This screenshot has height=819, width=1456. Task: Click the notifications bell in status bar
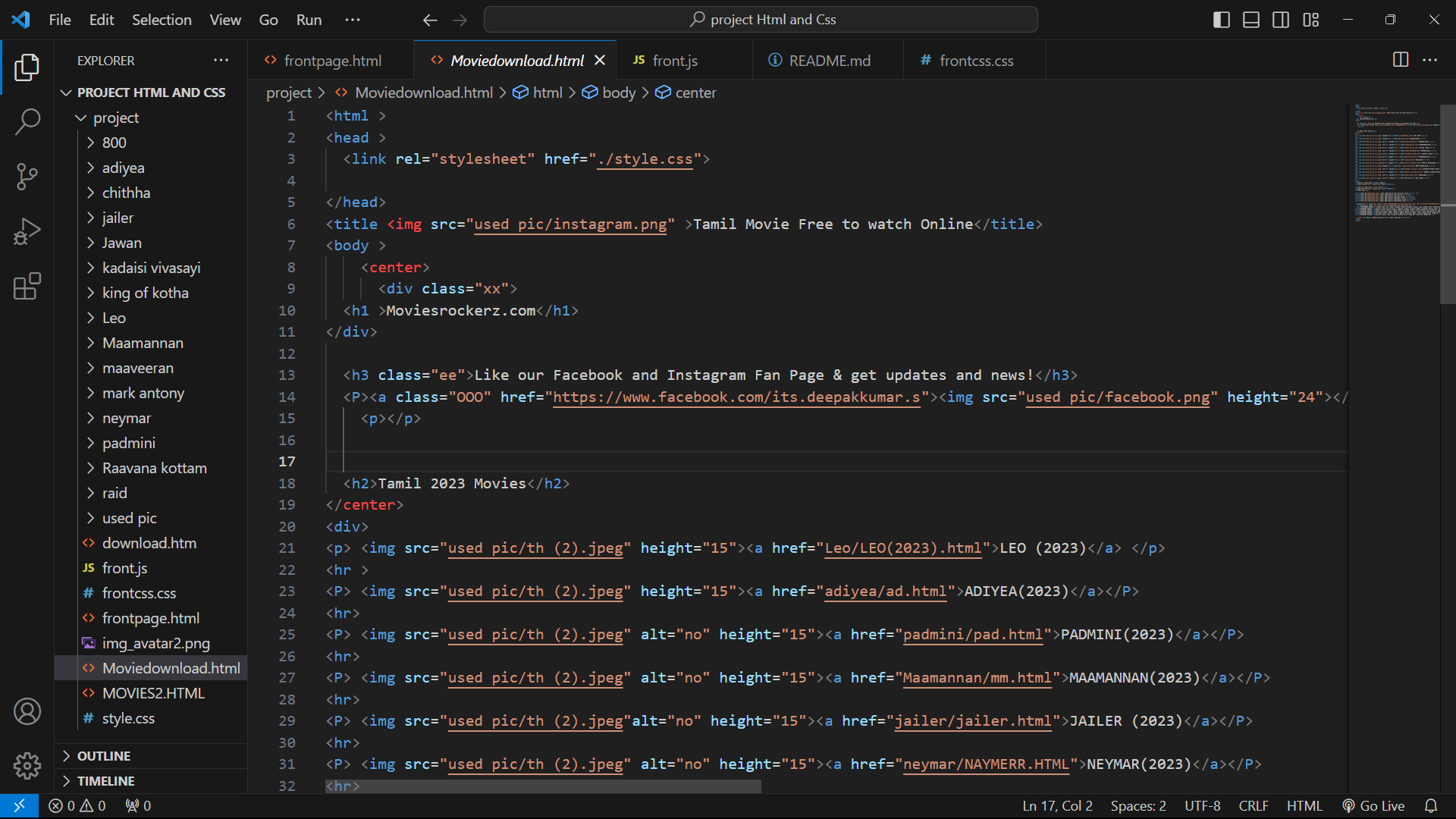(x=1431, y=806)
